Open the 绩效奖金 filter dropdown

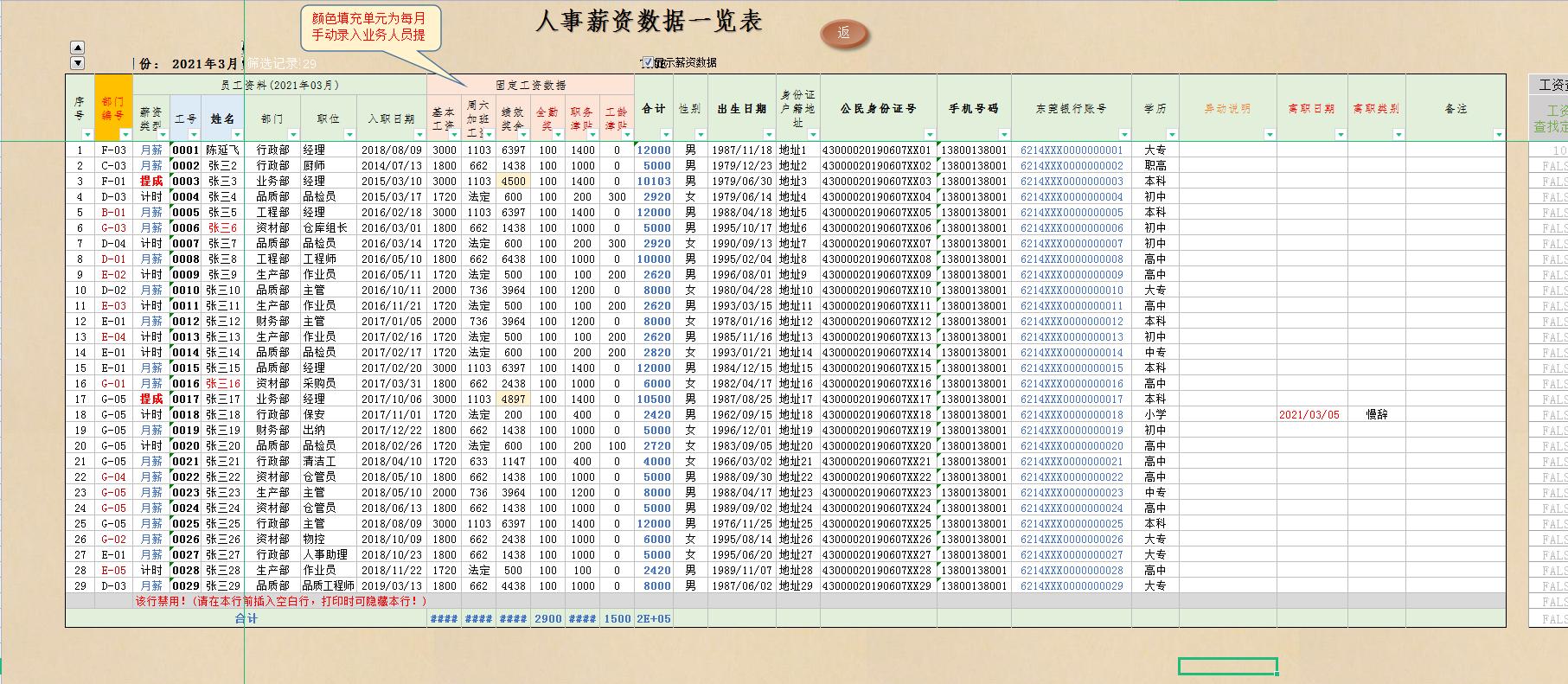click(523, 134)
